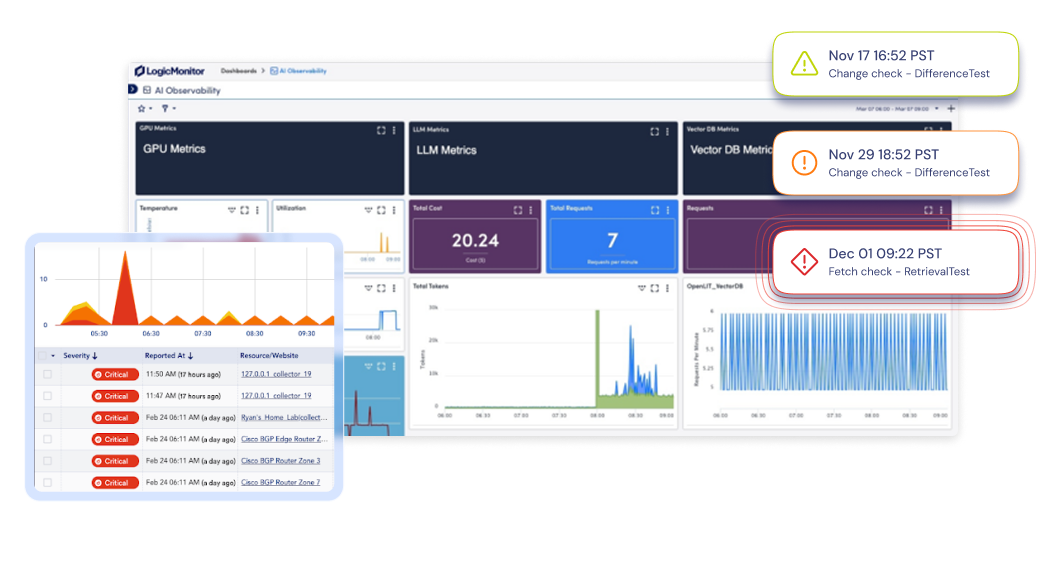This screenshot has height=588, width=1044.
Task: Check the Cisco BGP Edge Router row checkbox
Action: tap(47, 439)
